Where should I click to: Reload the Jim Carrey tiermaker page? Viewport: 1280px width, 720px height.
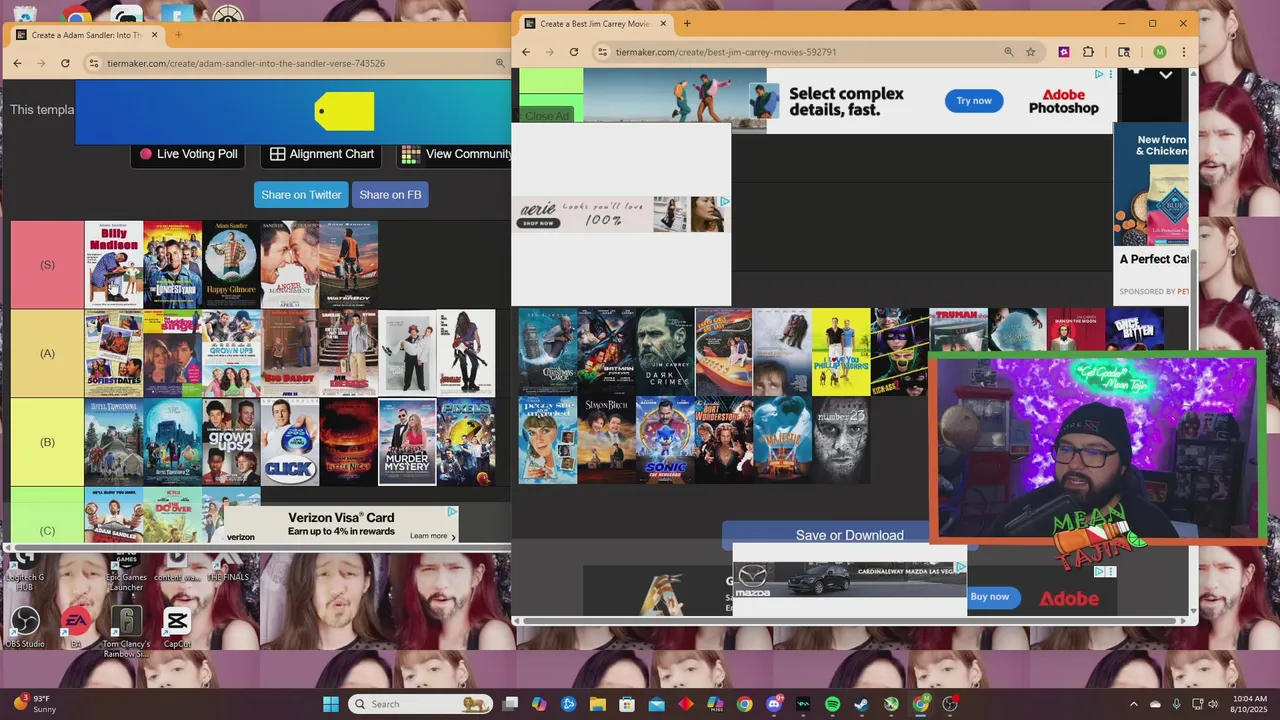click(x=574, y=52)
